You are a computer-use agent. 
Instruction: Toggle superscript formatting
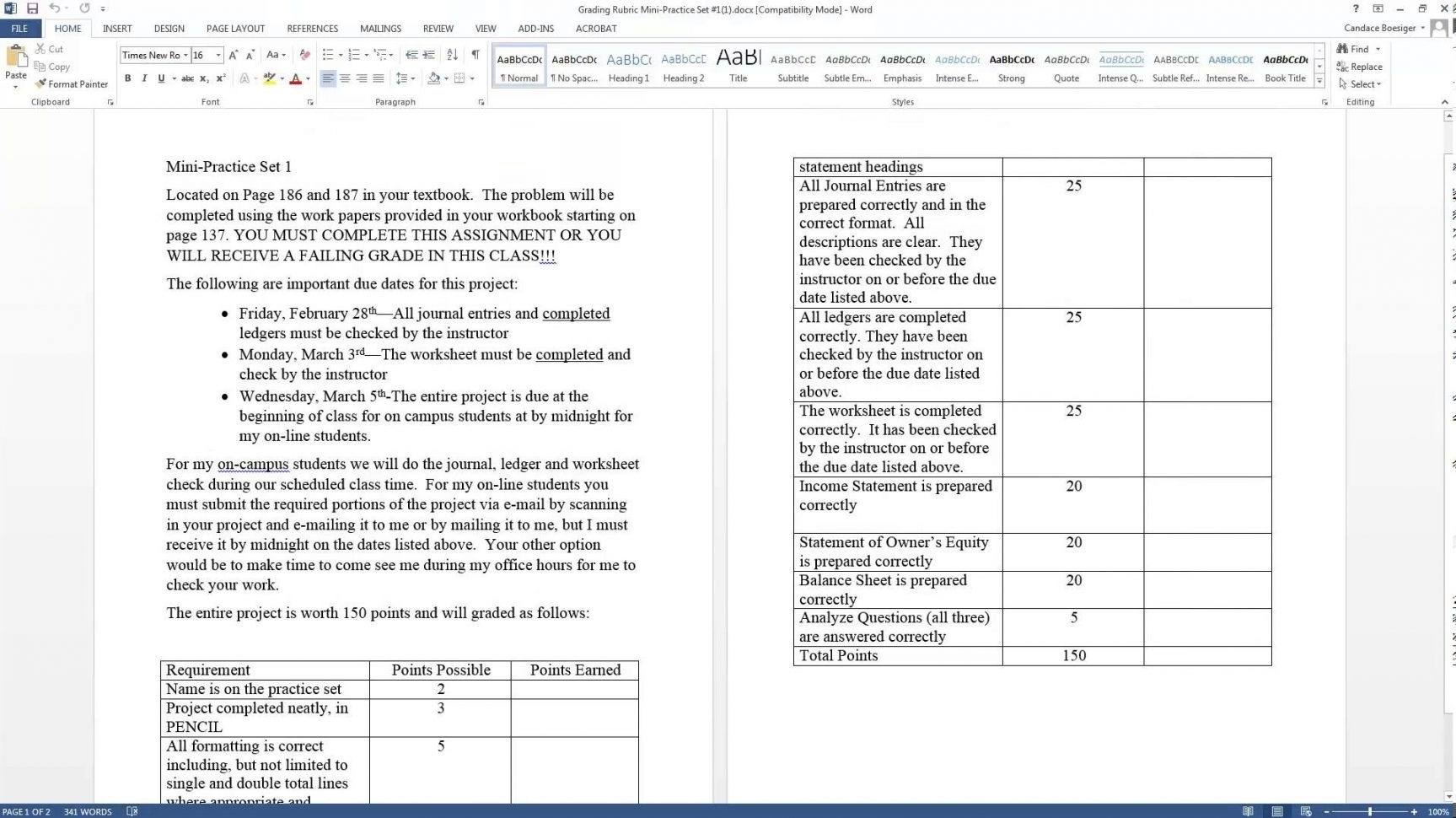[x=220, y=78]
